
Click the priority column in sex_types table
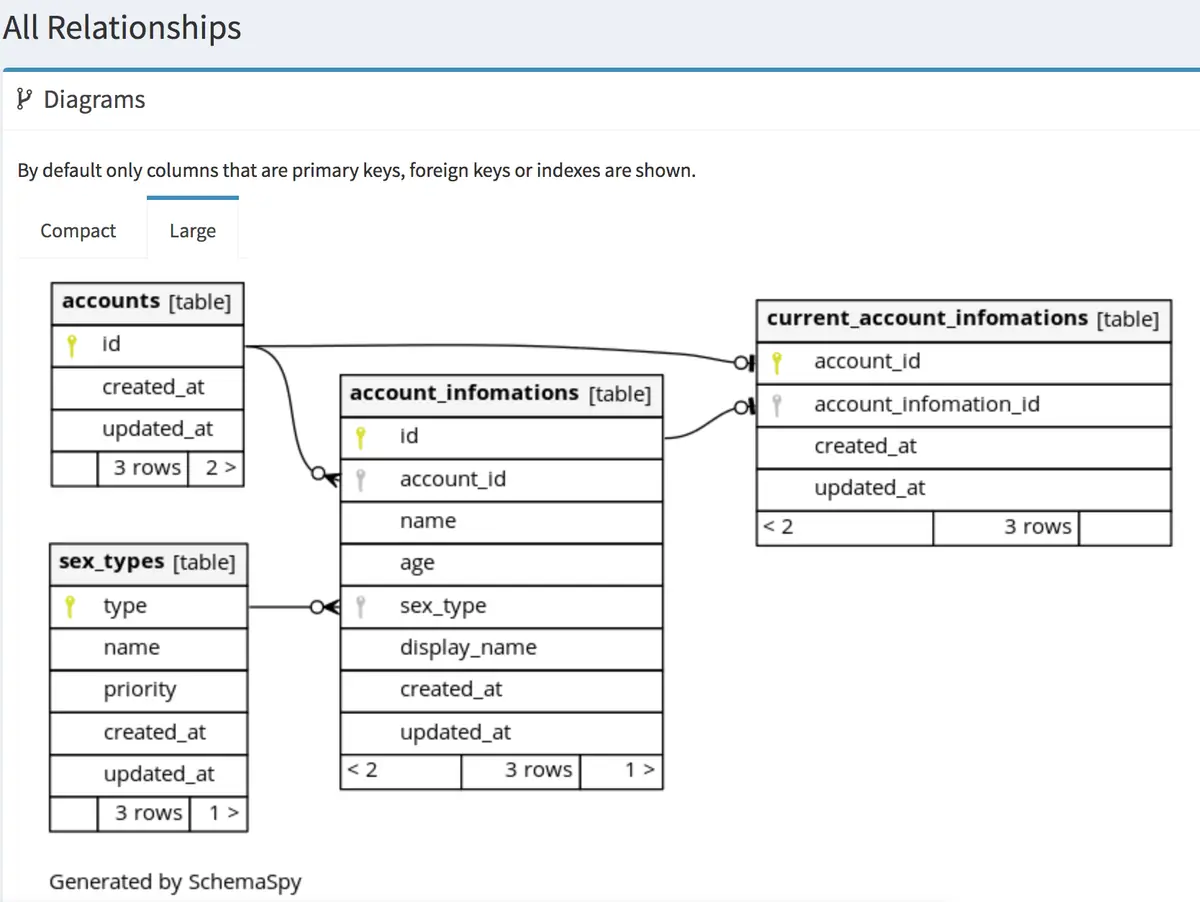click(148, 690)
